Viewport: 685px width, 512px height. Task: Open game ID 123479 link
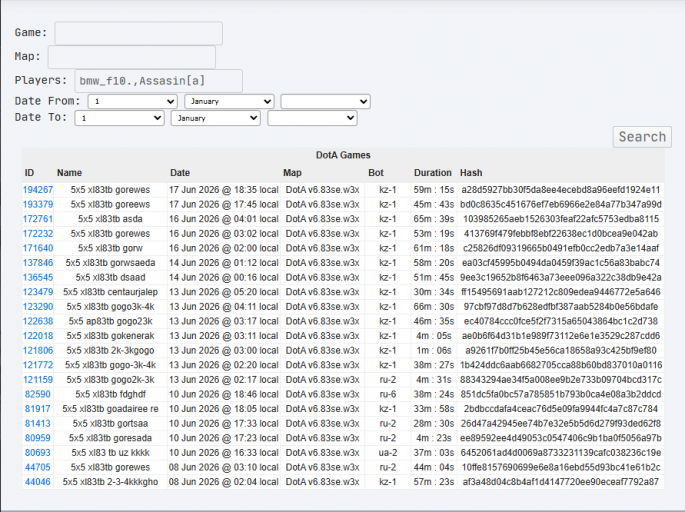point(38,292)
